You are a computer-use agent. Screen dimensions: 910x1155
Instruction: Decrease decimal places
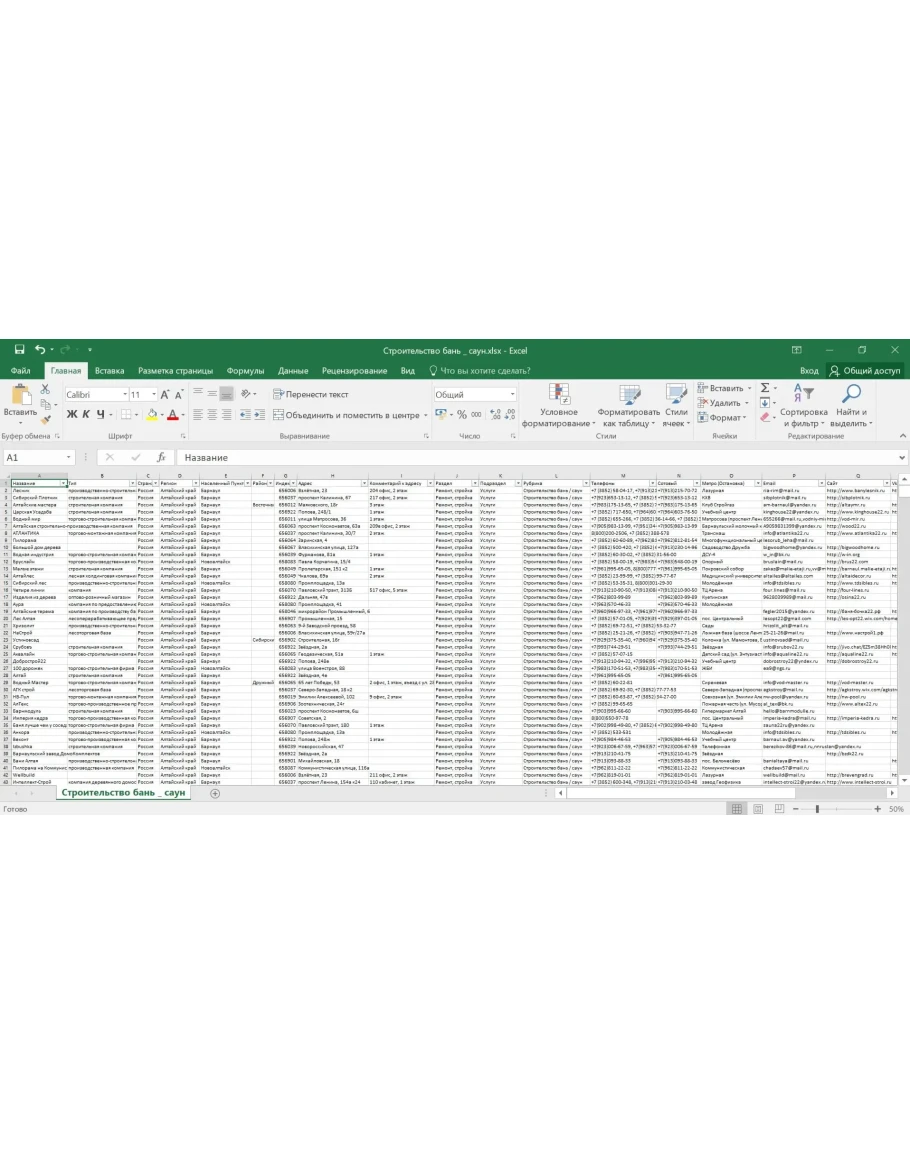click(x=510, y=415)
